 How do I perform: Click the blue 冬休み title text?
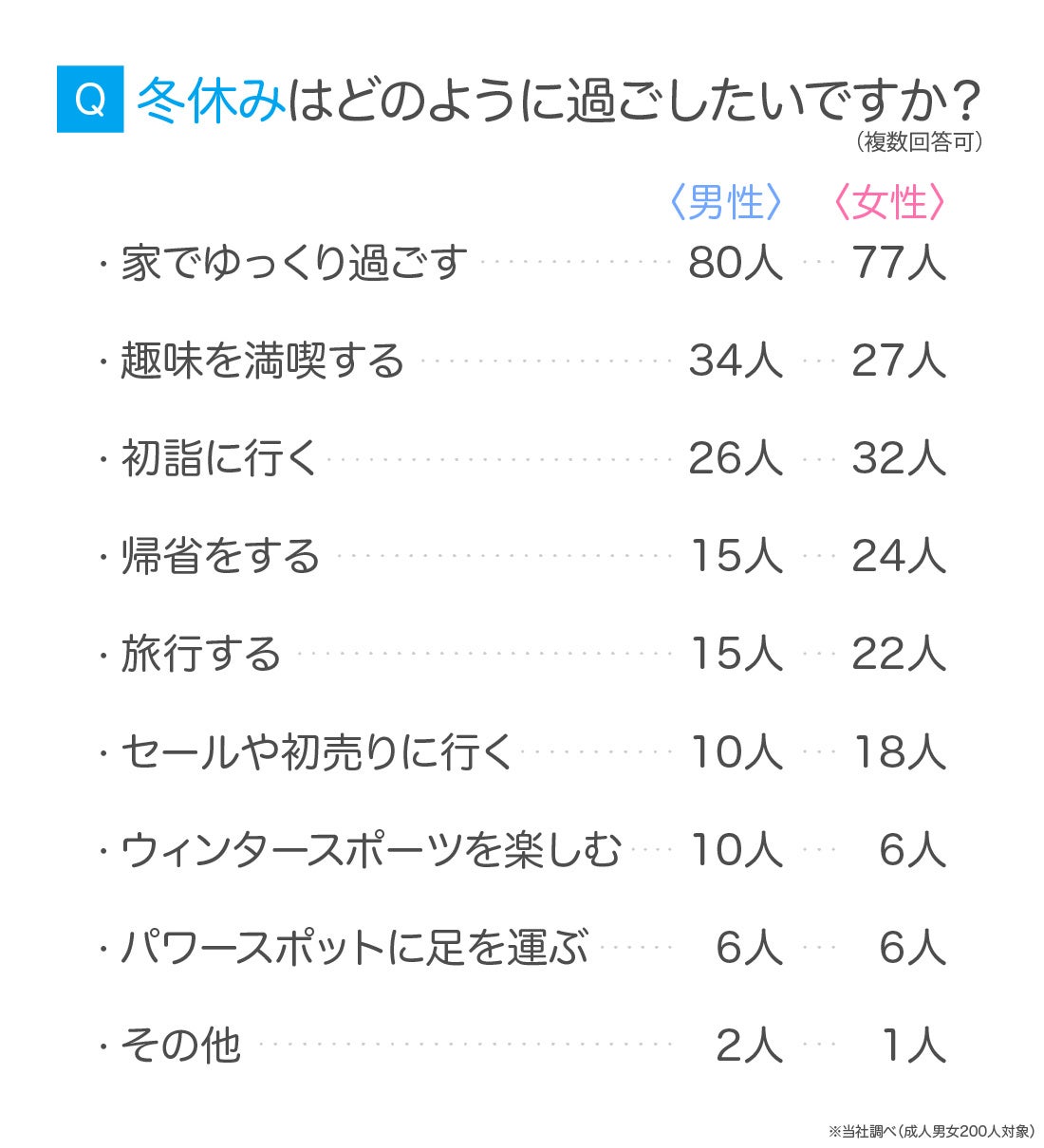pos(211,99)
